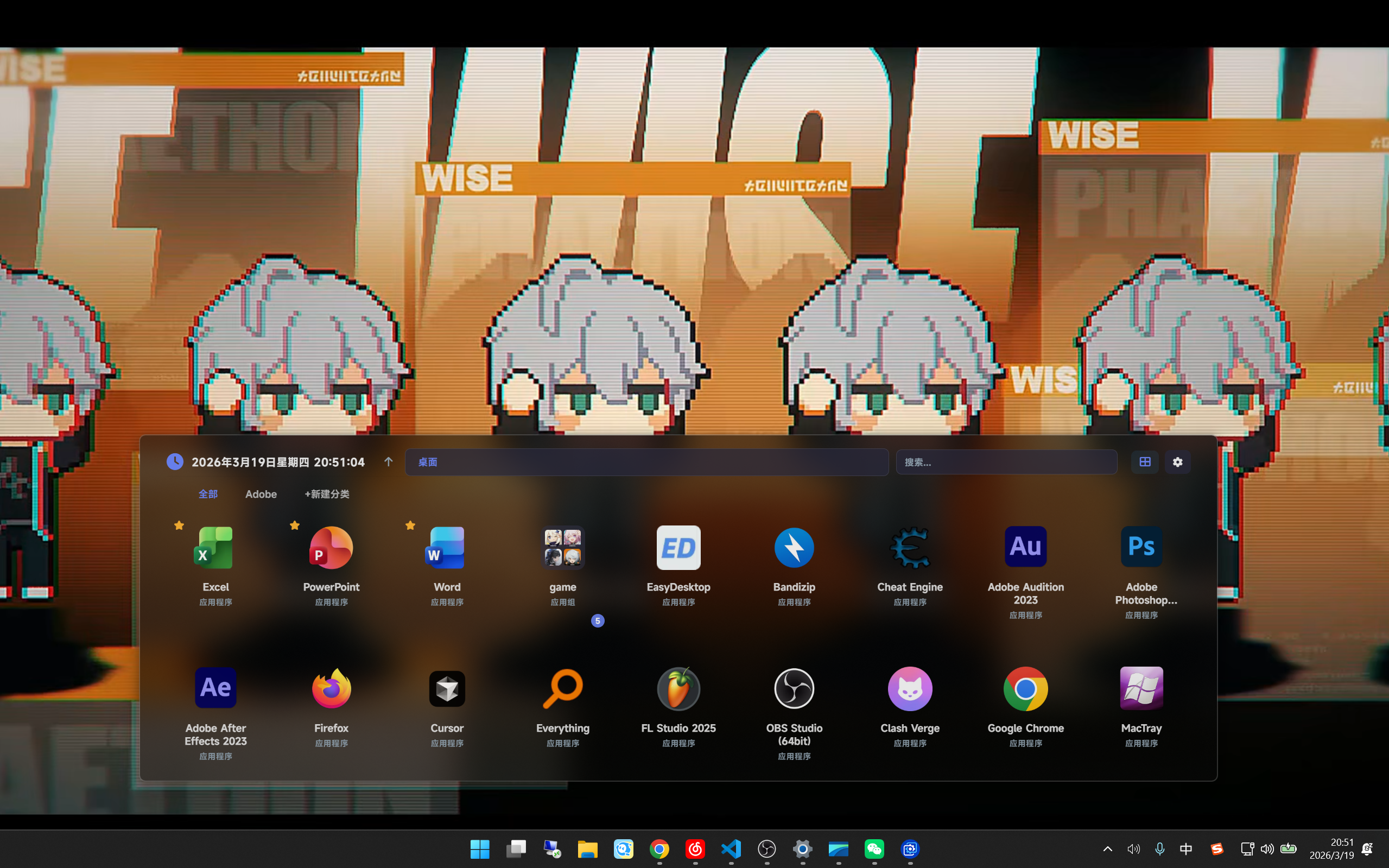Open the launcher settings gear

click(1178, 462)
